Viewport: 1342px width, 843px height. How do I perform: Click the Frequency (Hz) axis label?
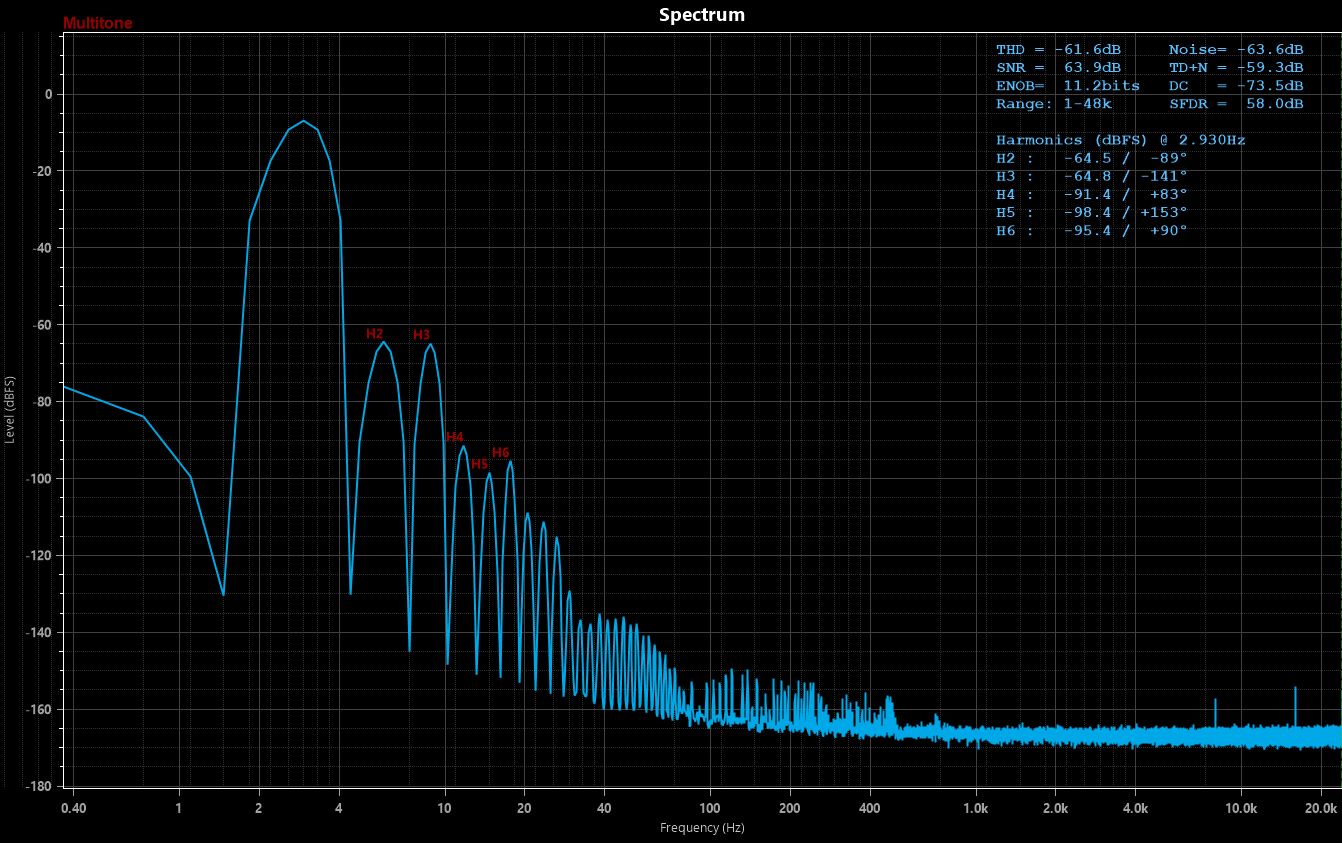pos(702,828)
